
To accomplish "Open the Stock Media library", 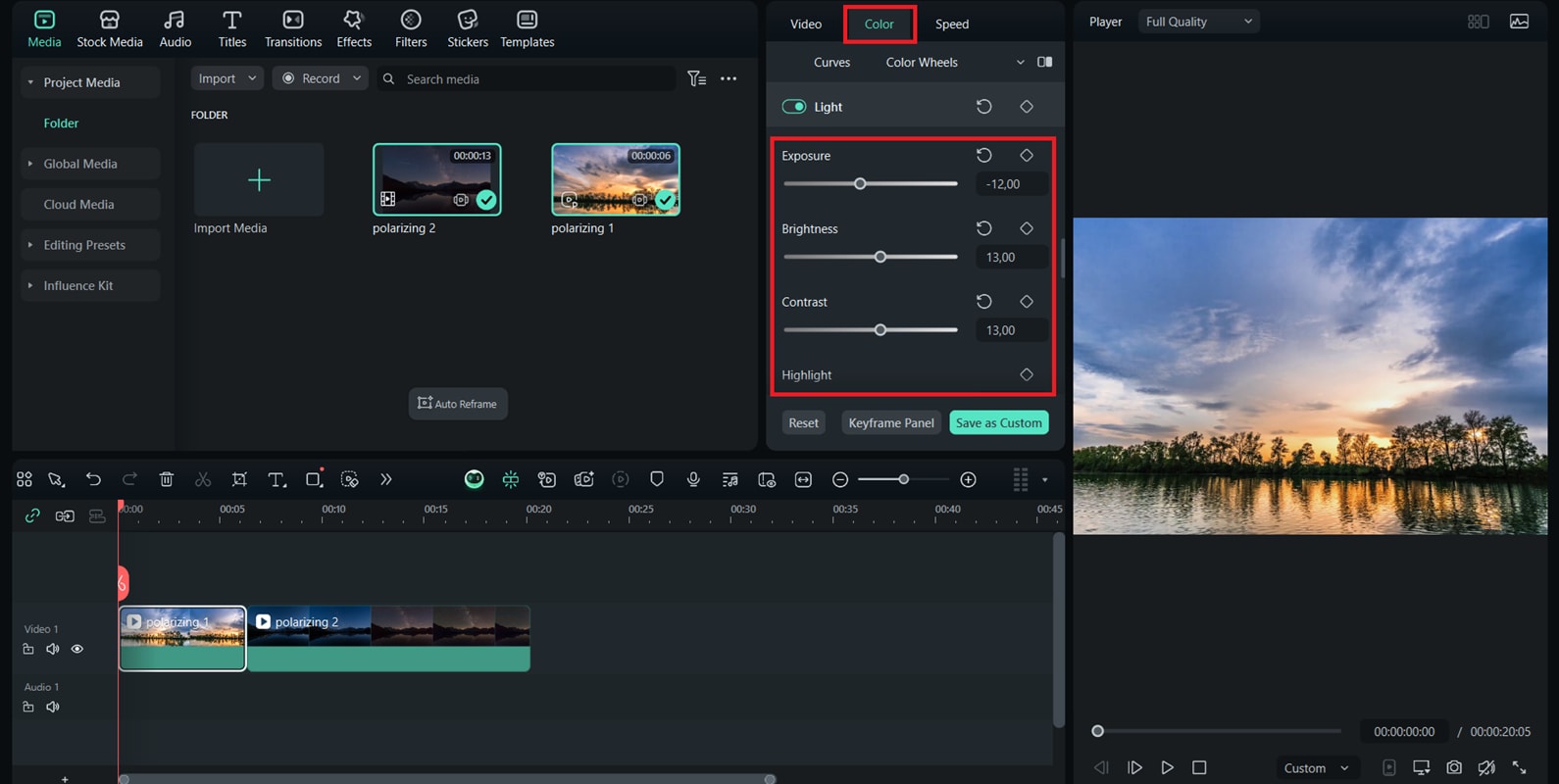I will click(110, 29).
